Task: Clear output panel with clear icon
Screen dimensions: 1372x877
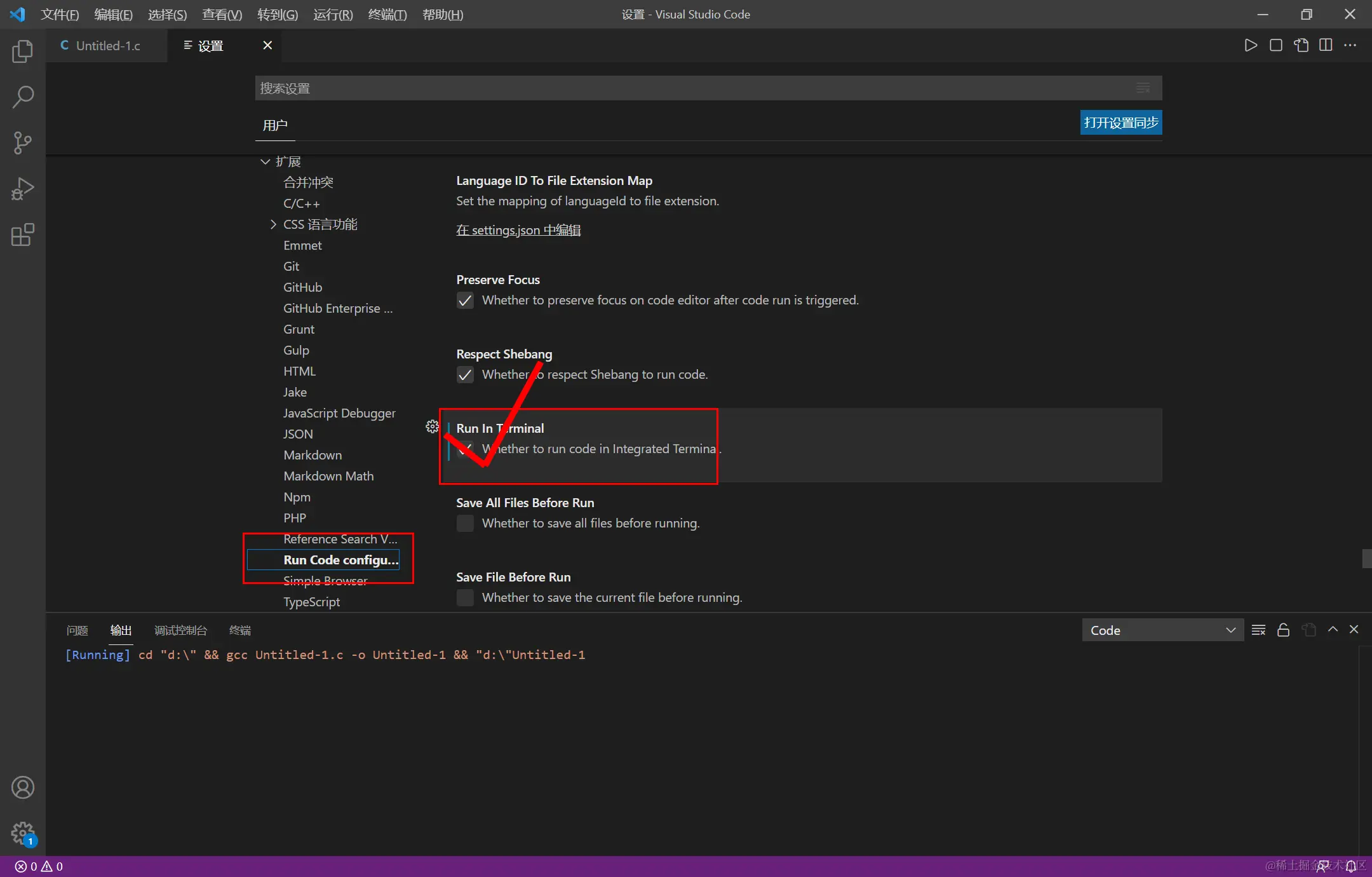Action: (x=1258, y=630)
